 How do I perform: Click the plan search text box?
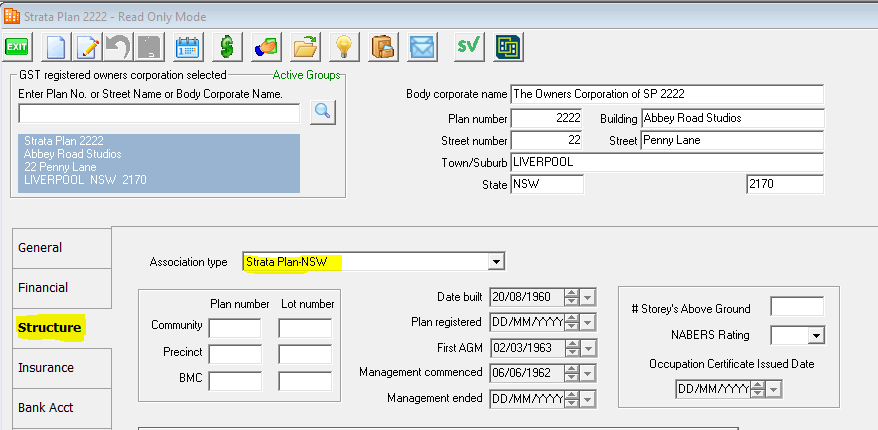[159, 113]
